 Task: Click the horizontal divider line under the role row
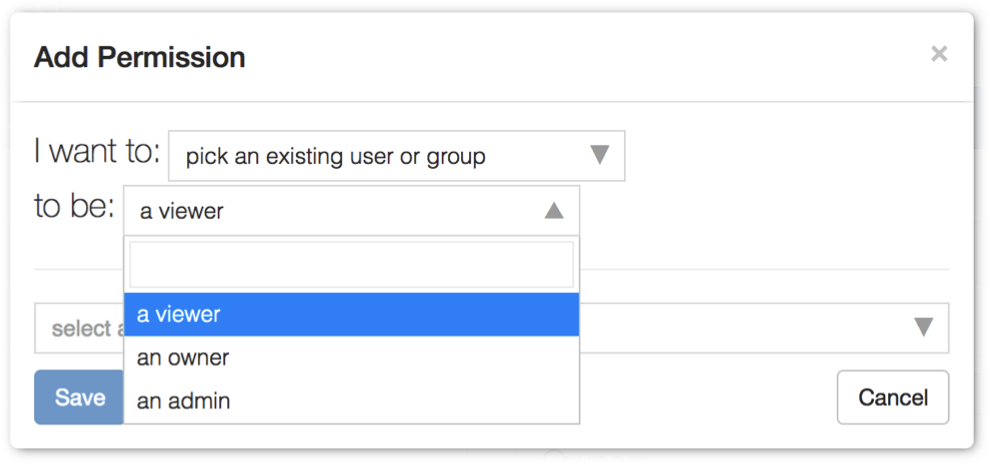(764, 270)
